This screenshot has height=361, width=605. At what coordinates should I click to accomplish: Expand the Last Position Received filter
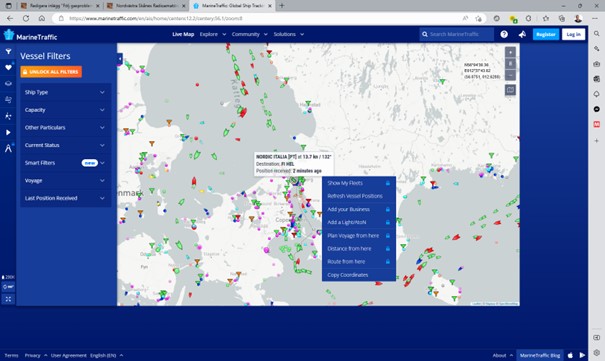[x=65, y=198]
